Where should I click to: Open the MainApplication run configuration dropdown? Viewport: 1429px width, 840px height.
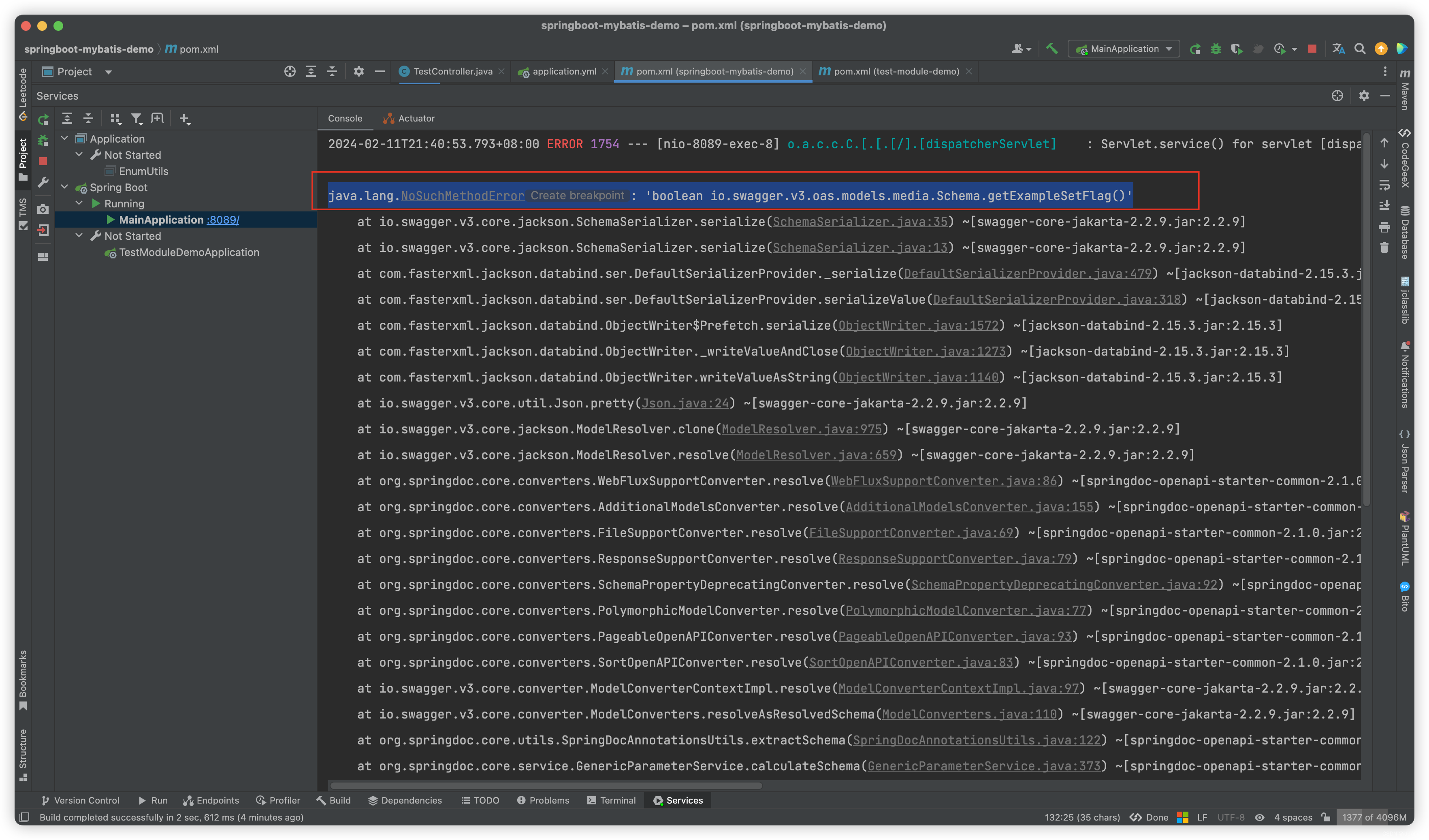(x=1124, y=49)
